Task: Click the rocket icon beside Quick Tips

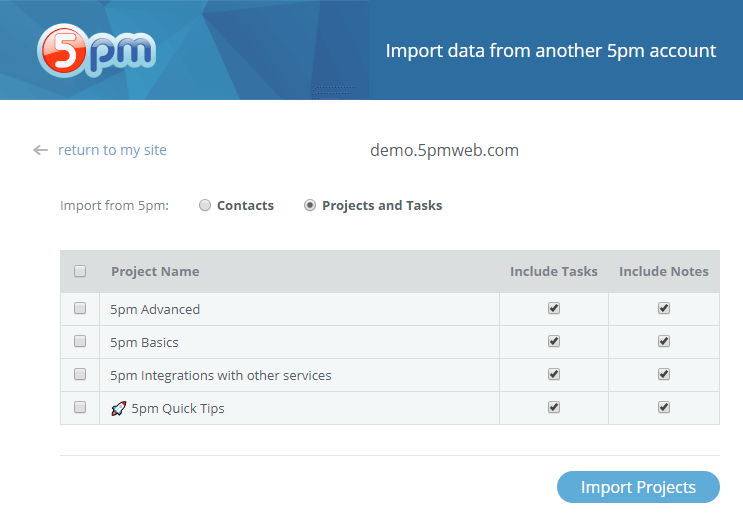Action: 118,408
